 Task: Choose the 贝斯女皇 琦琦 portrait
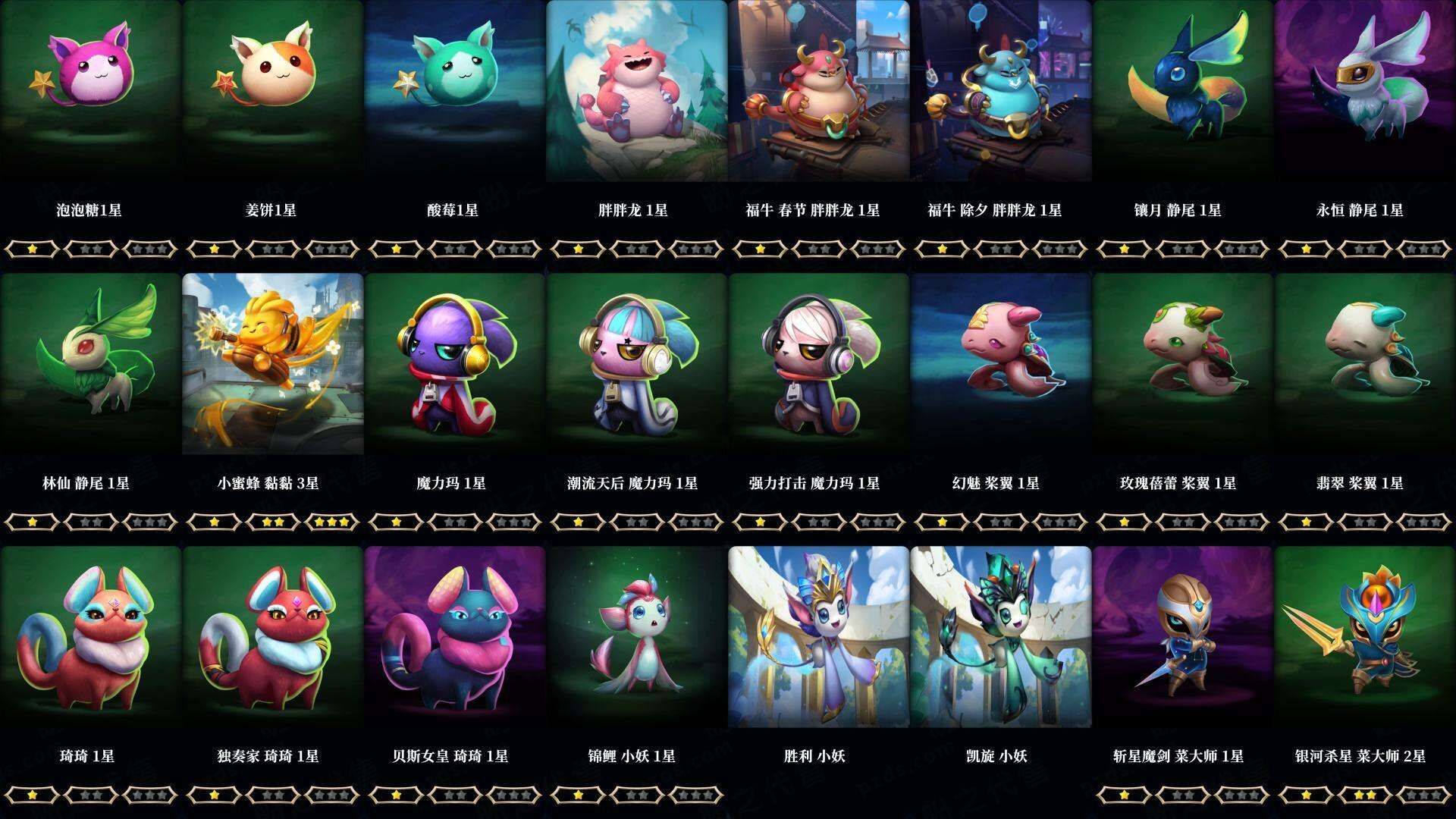coord(454,637)
